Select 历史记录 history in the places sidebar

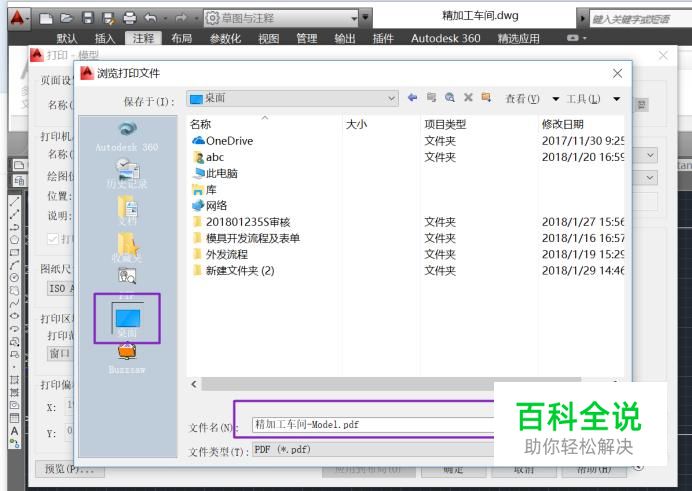[127, 173]
